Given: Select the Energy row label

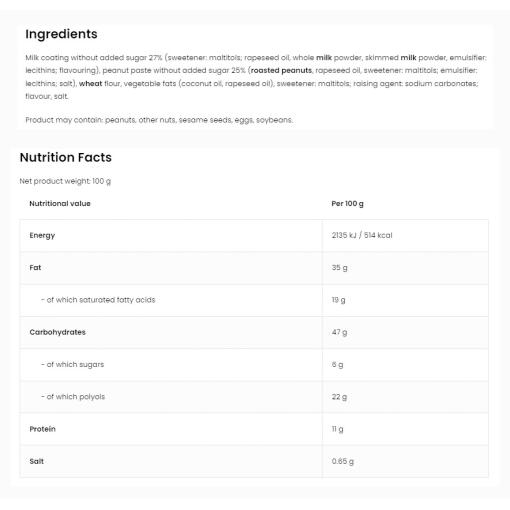Looking at the screenshot, I should (42, 235).
